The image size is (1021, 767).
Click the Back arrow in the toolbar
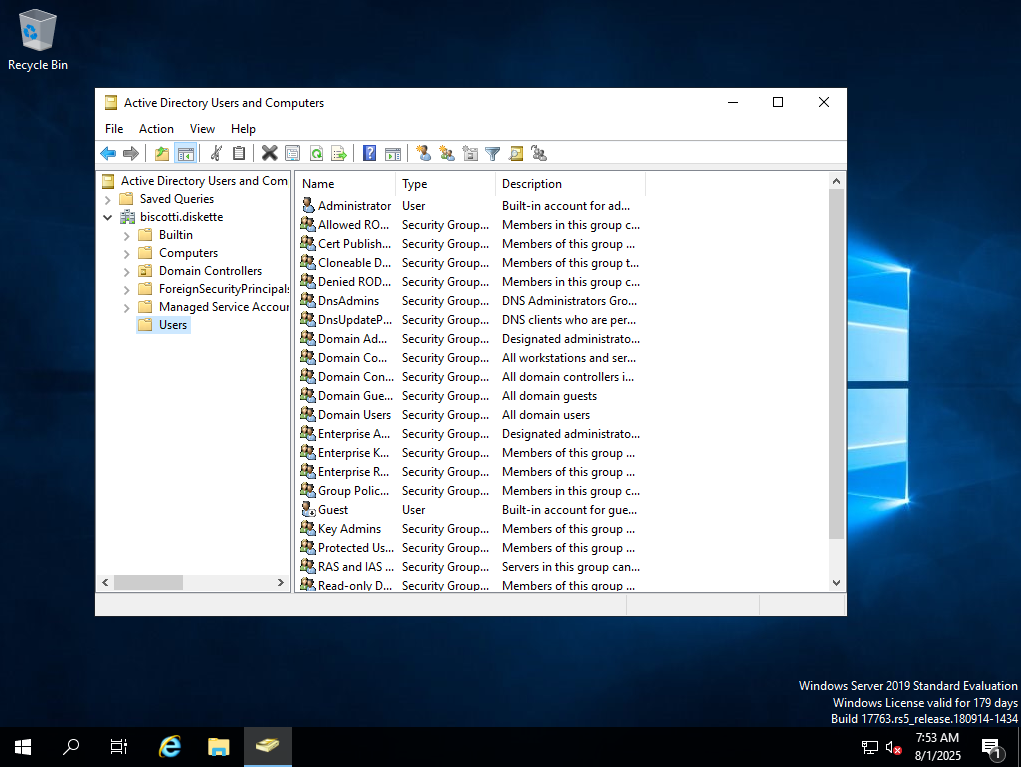[108, 153]
